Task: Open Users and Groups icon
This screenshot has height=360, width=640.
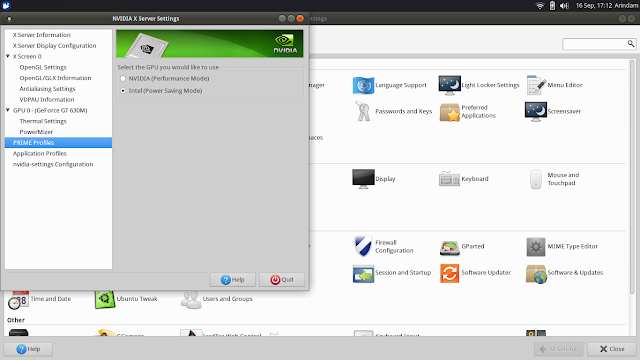Action: point(191,300)
